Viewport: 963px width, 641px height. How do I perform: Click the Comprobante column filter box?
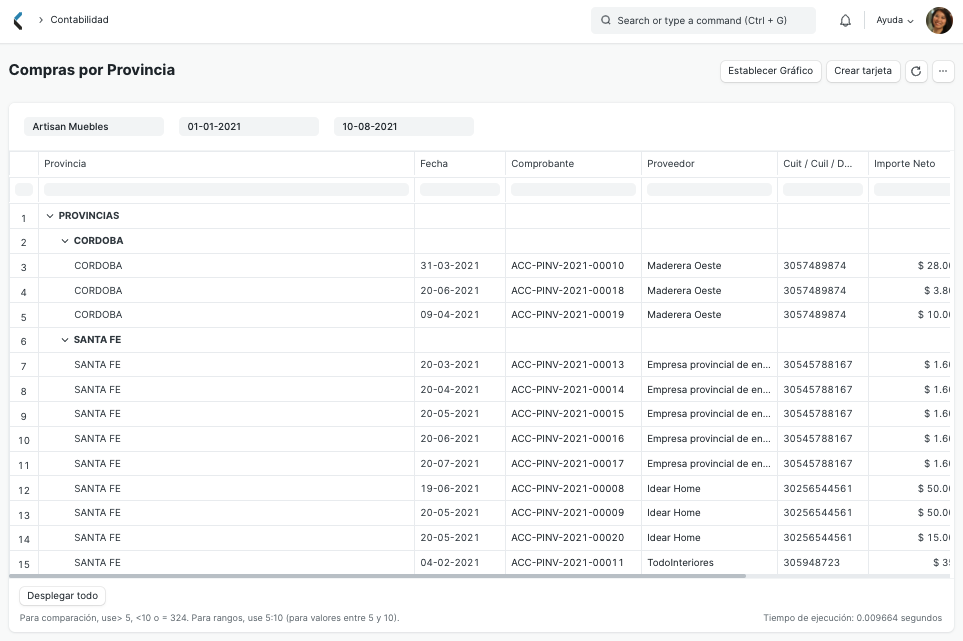(573, 190)
